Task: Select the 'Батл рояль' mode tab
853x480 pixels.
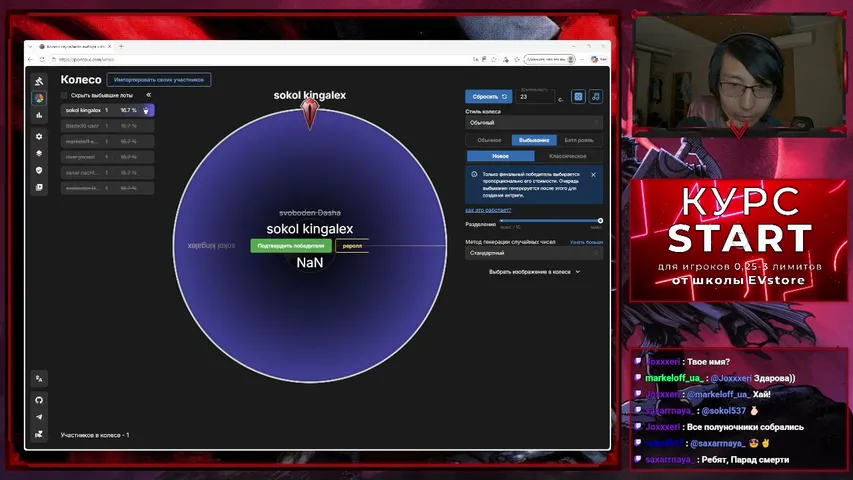Action: [x=579, y=140]
